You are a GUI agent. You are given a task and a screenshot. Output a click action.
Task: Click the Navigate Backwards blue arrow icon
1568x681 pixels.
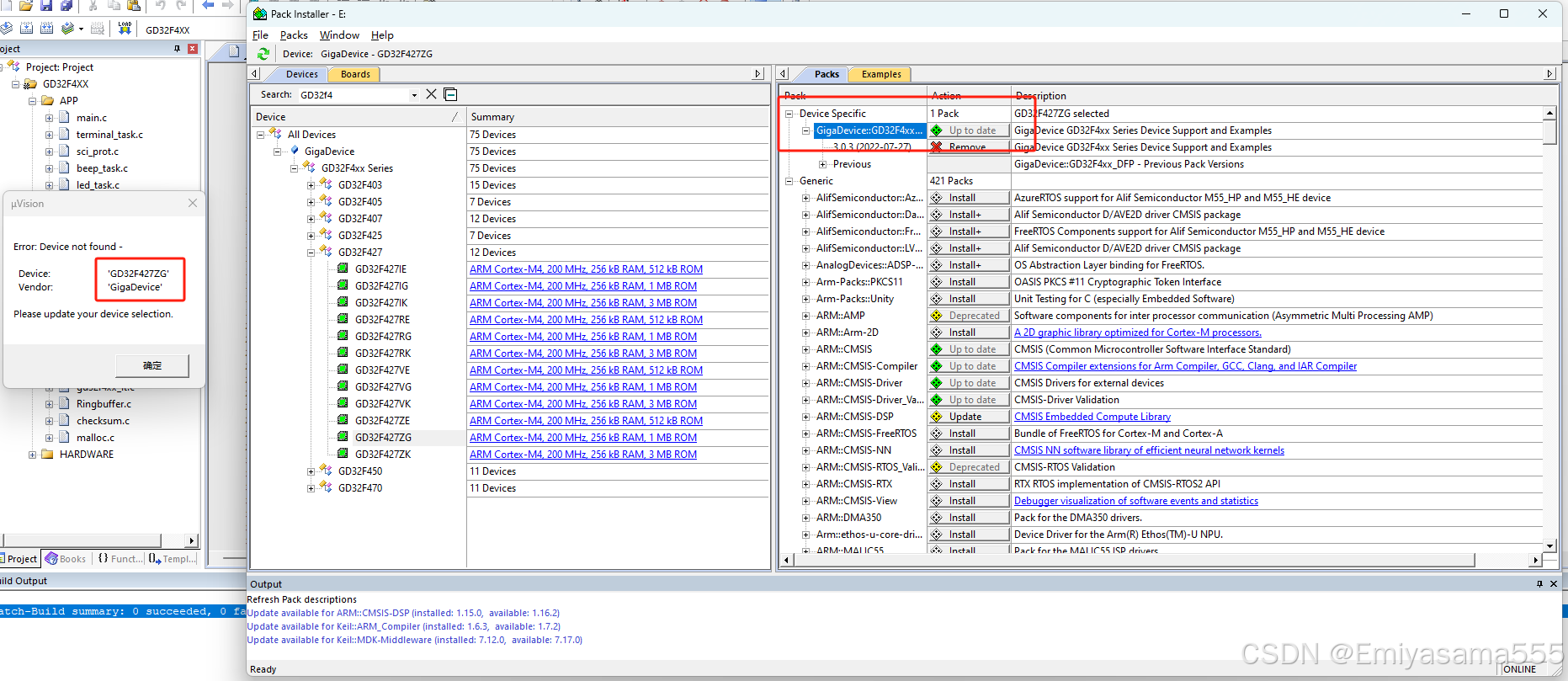coord(208,6)
